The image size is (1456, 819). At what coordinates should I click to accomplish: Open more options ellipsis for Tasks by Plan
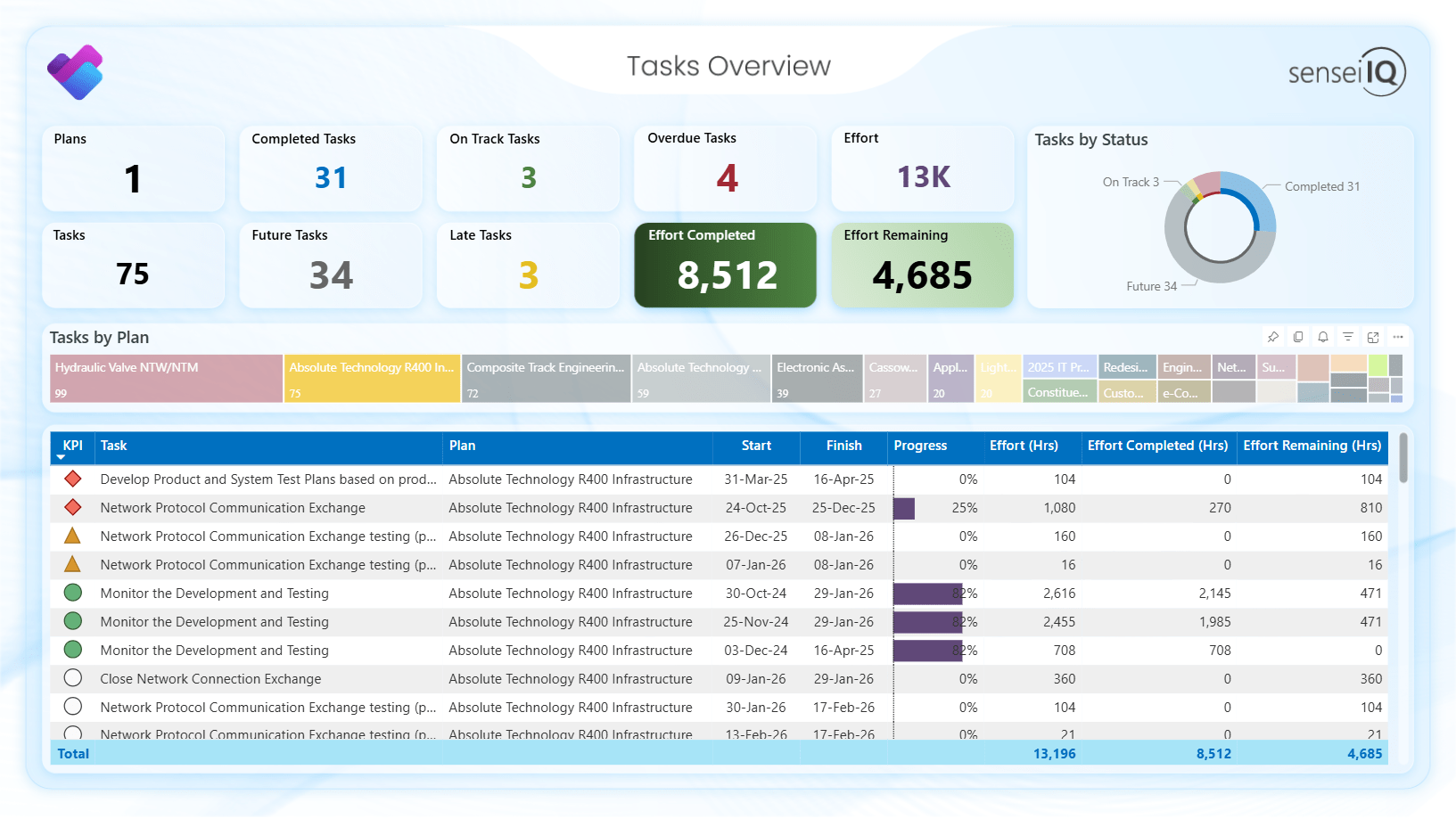1398,337
